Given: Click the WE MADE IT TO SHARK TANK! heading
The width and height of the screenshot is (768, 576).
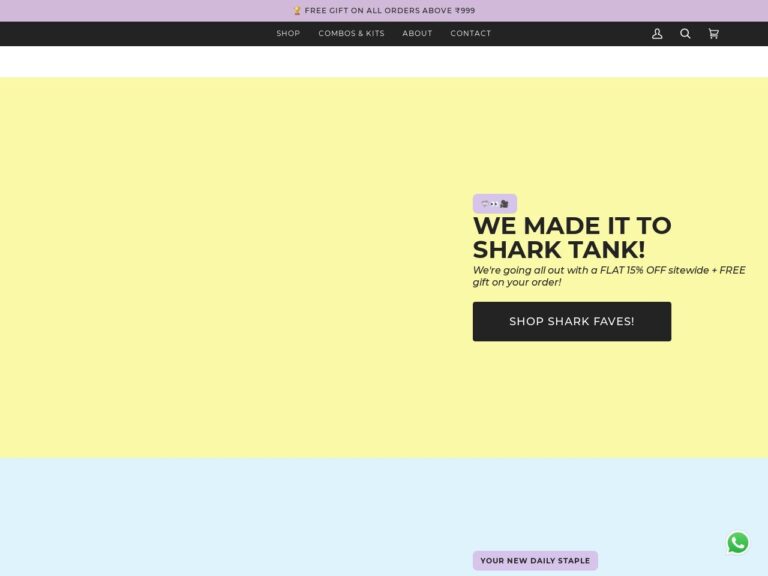Looking at the screenshot, I should [572, 238].
